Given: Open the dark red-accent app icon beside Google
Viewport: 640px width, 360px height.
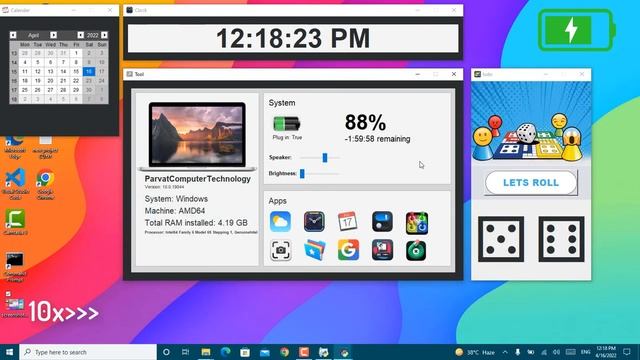Looking at the screenshot, I should pos(382,250).
